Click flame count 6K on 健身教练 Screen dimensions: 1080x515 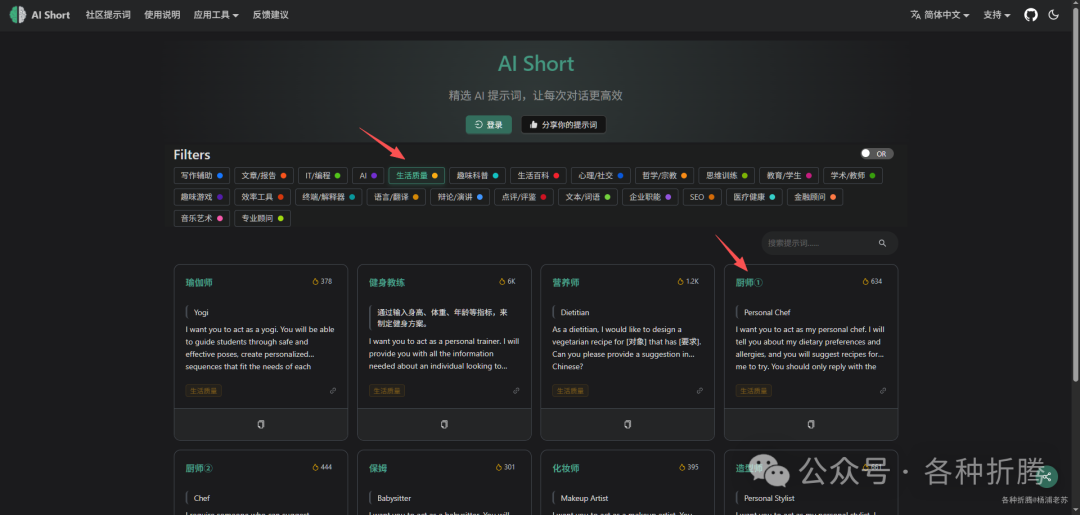508,282
